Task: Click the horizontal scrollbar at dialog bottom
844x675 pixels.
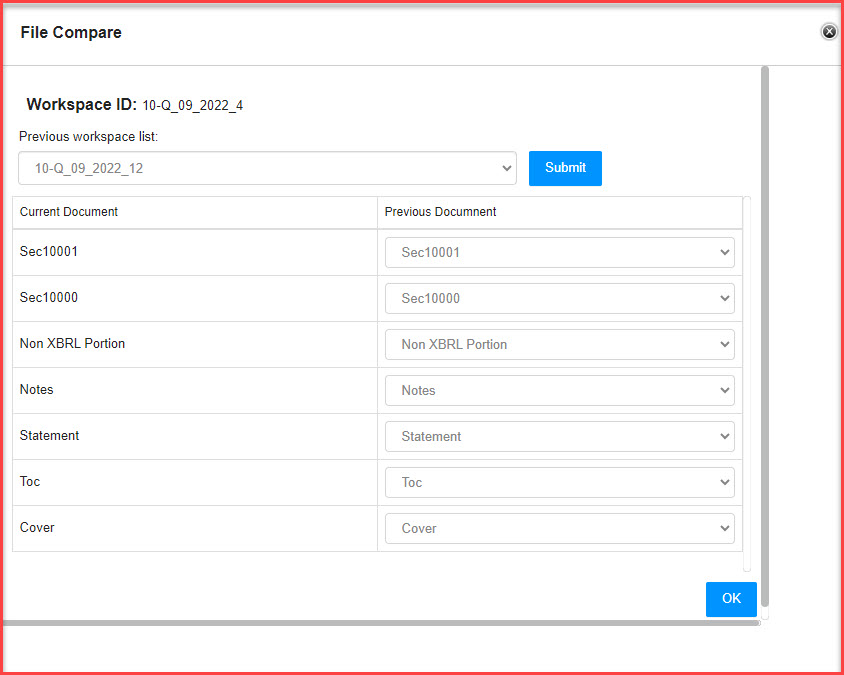Action: point(381,623)
